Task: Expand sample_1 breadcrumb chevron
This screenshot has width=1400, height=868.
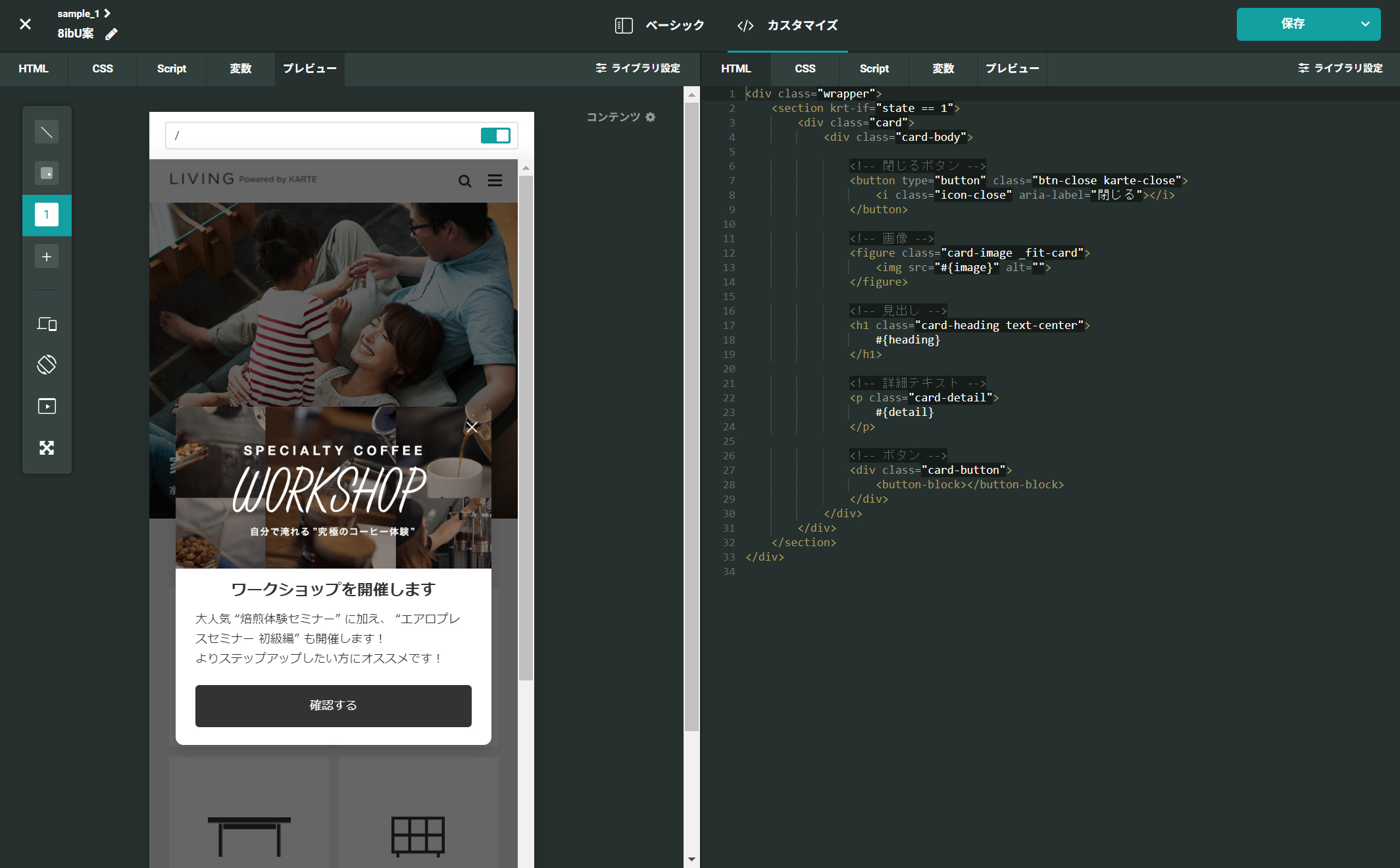Action: tap(107, 13)
